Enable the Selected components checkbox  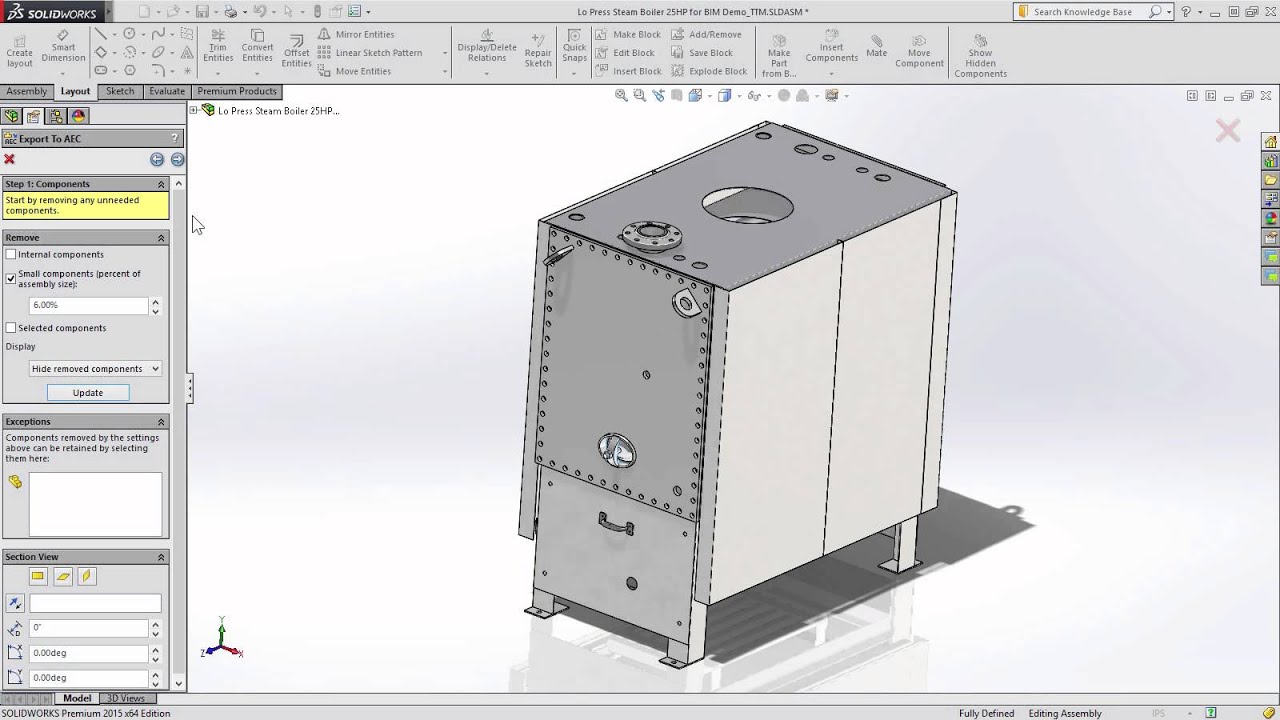click(11, 328)
